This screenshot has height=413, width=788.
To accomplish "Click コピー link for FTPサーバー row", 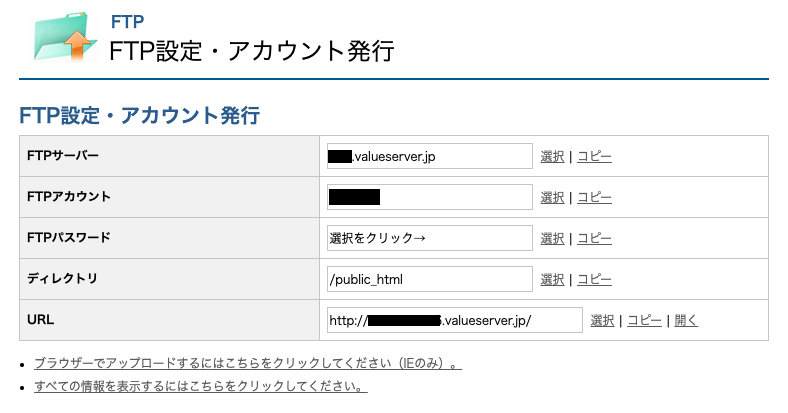I will pyautogui.click(x=594, y=156).
